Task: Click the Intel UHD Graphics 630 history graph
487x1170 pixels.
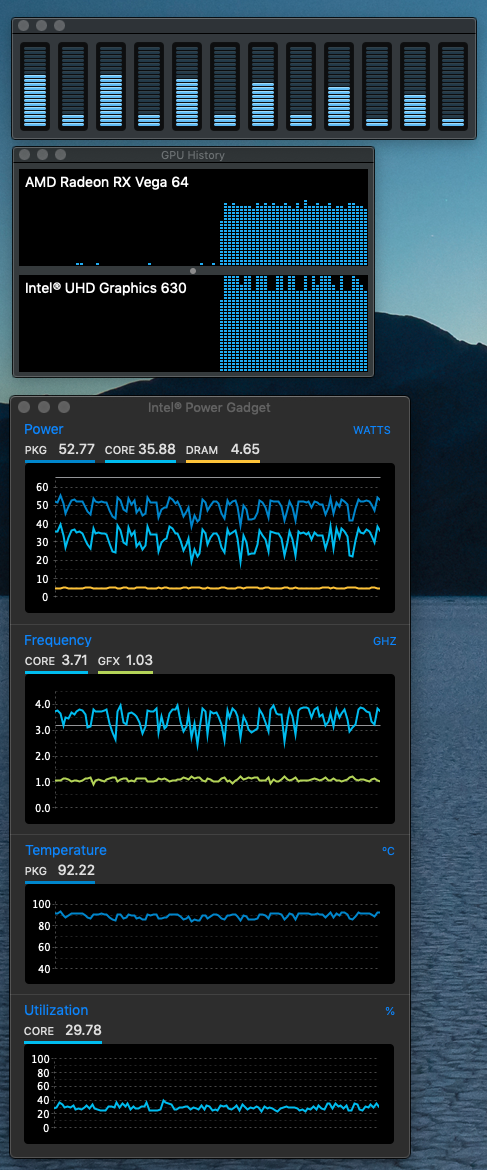Action: pos(193,323)
